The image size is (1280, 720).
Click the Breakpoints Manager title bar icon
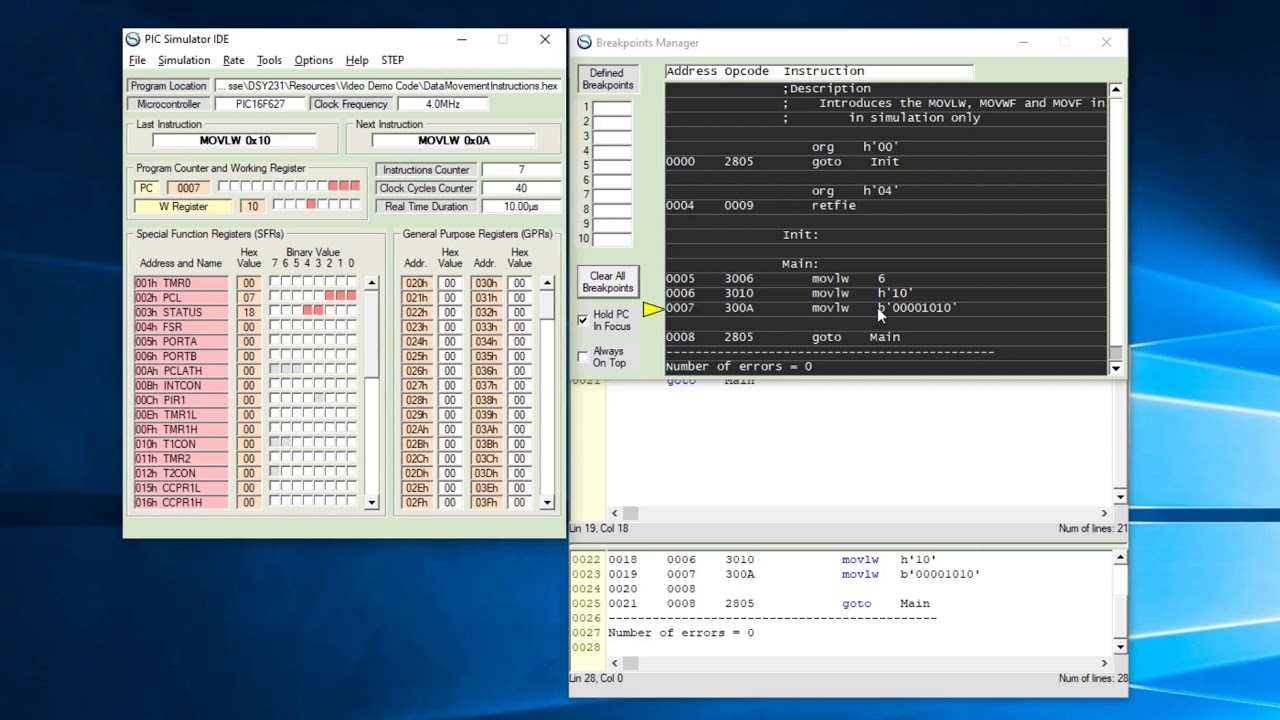[584, 42]
